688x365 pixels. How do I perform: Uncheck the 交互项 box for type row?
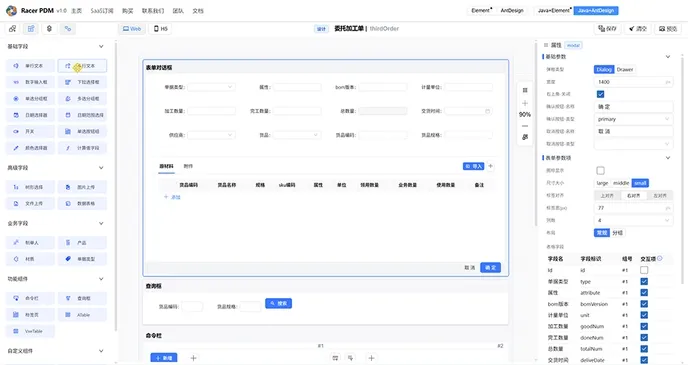pyautogui.click(x=644, y=281)
